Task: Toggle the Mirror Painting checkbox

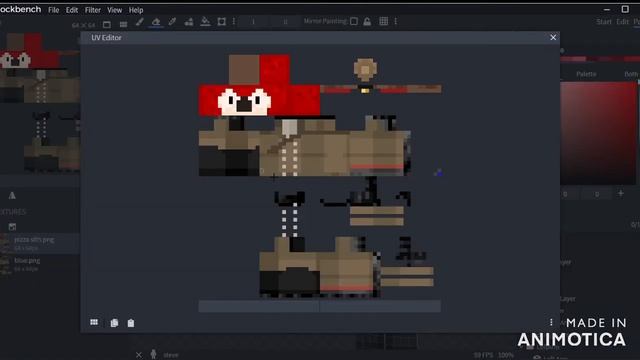Action: [354, 21]
